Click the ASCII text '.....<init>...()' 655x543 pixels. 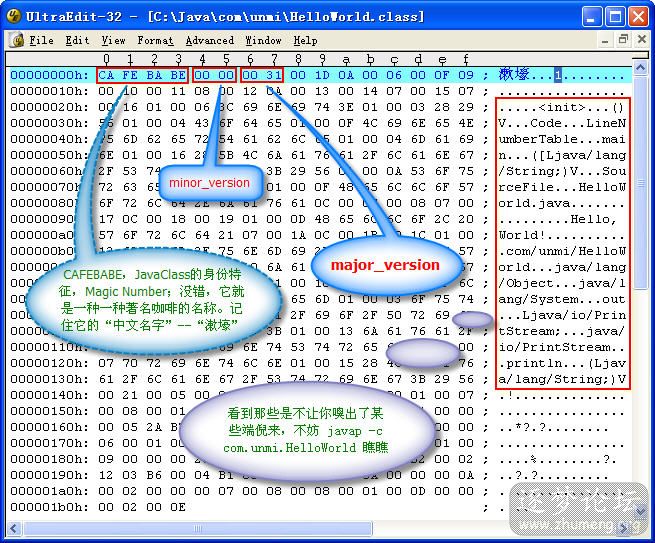561,107
